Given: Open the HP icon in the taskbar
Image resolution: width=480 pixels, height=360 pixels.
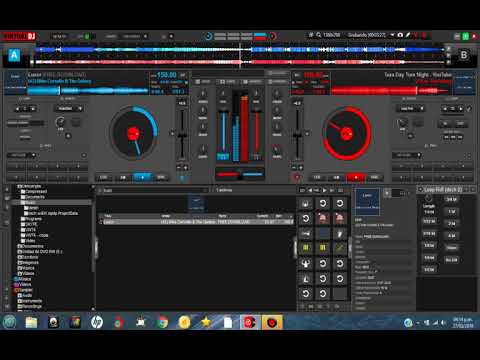Looking at the screenshot, I should tap(97, 322).
